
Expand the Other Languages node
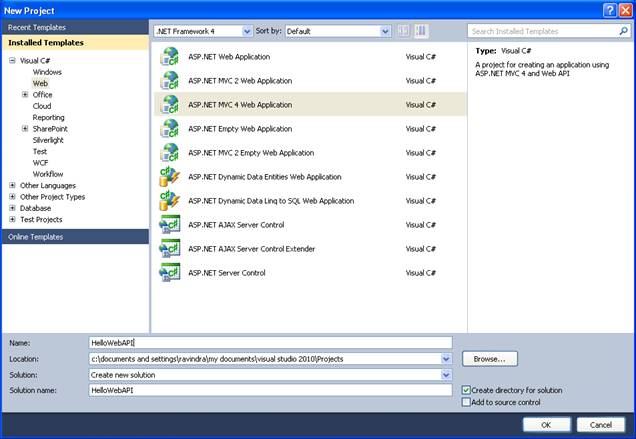click(12, 185)
